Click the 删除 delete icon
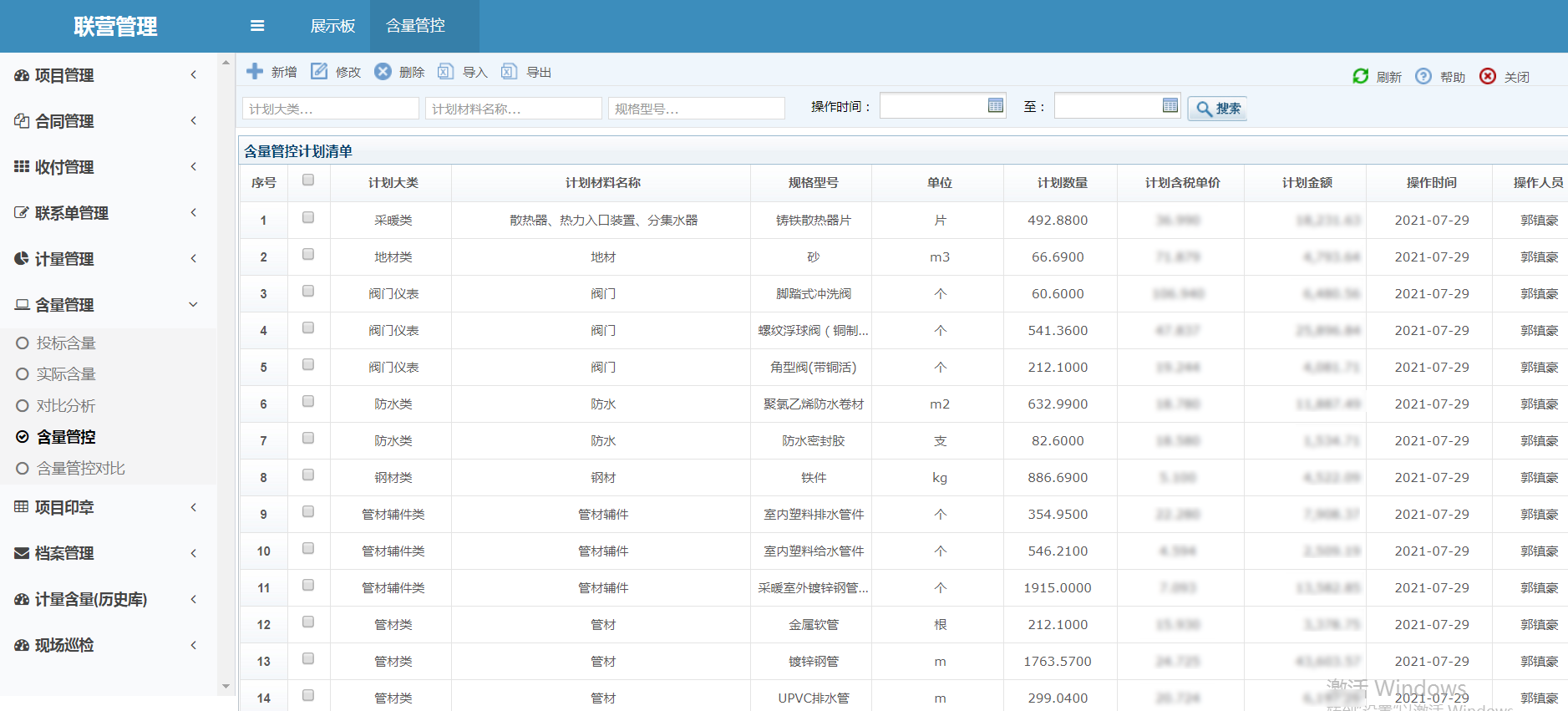Screen dimensions: 1568x711 pyautogui.click(x=383, y=71)
